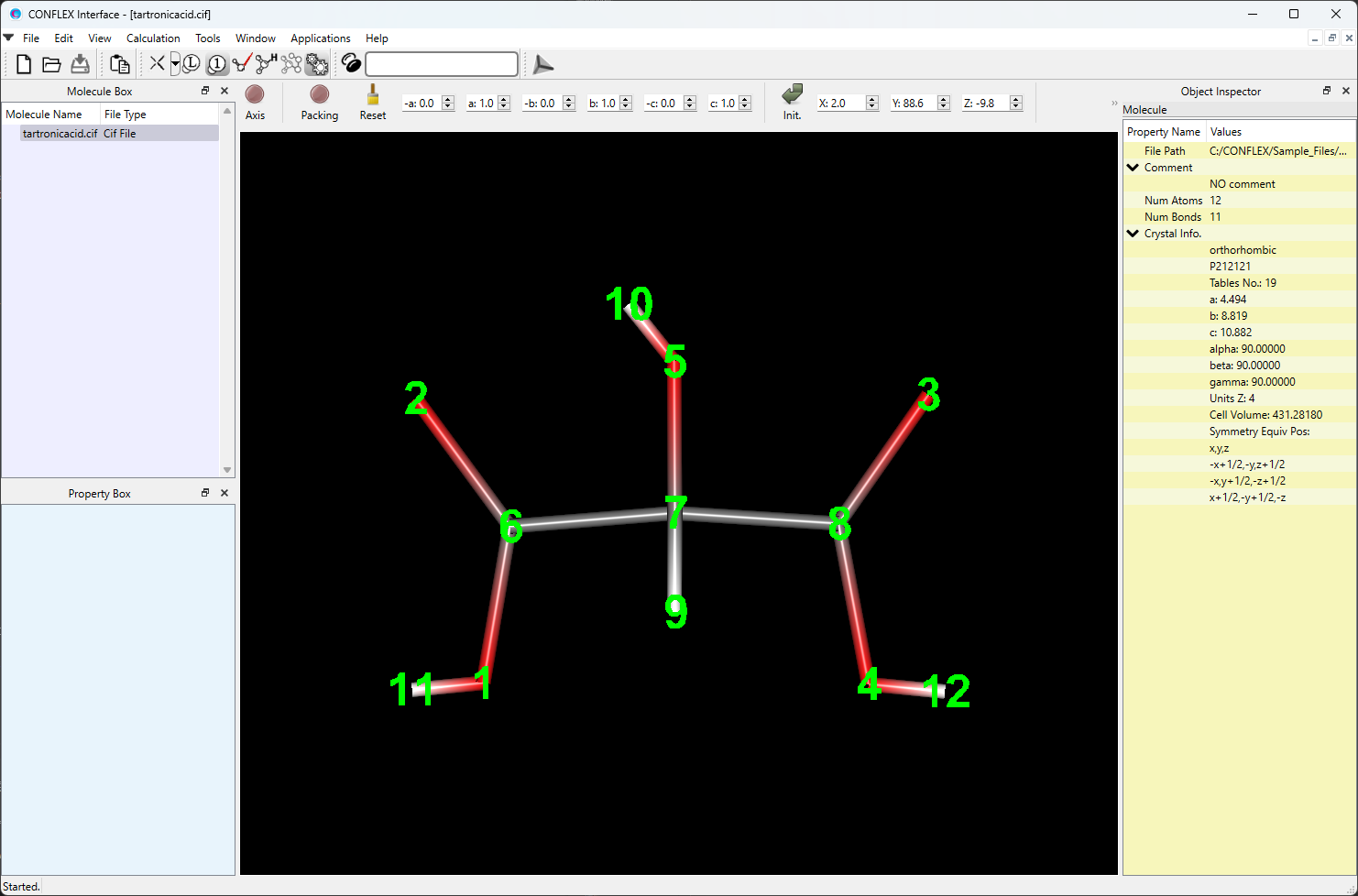Collapse the Comment section
The width and height of the screenshot is (1358, 896).
pos(1133,167)
